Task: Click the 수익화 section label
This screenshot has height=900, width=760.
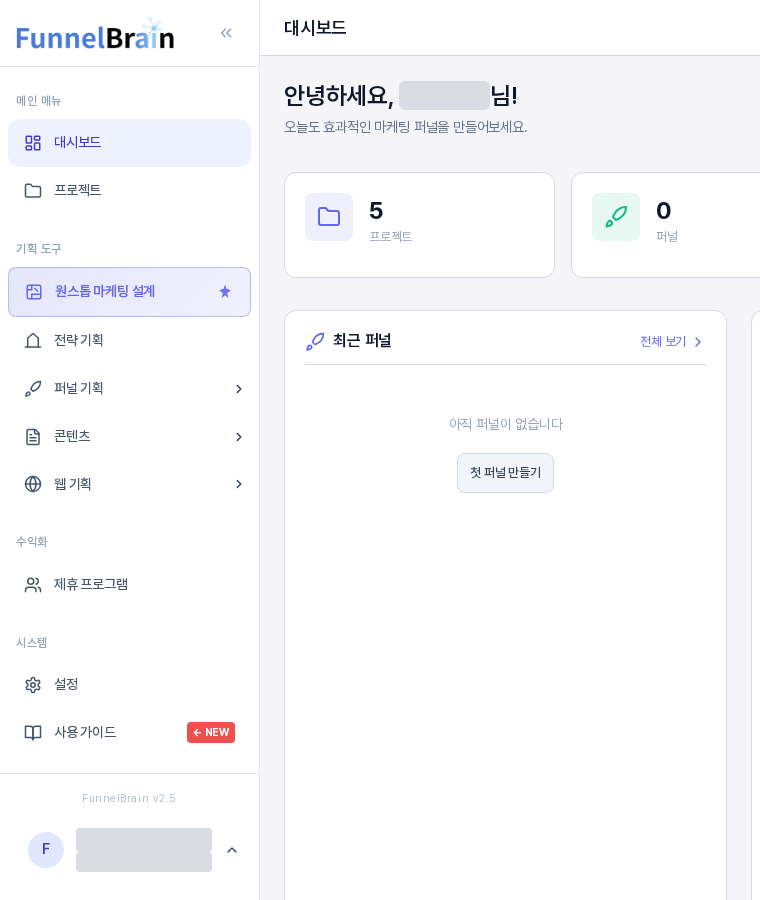Action: coord(32,542)
